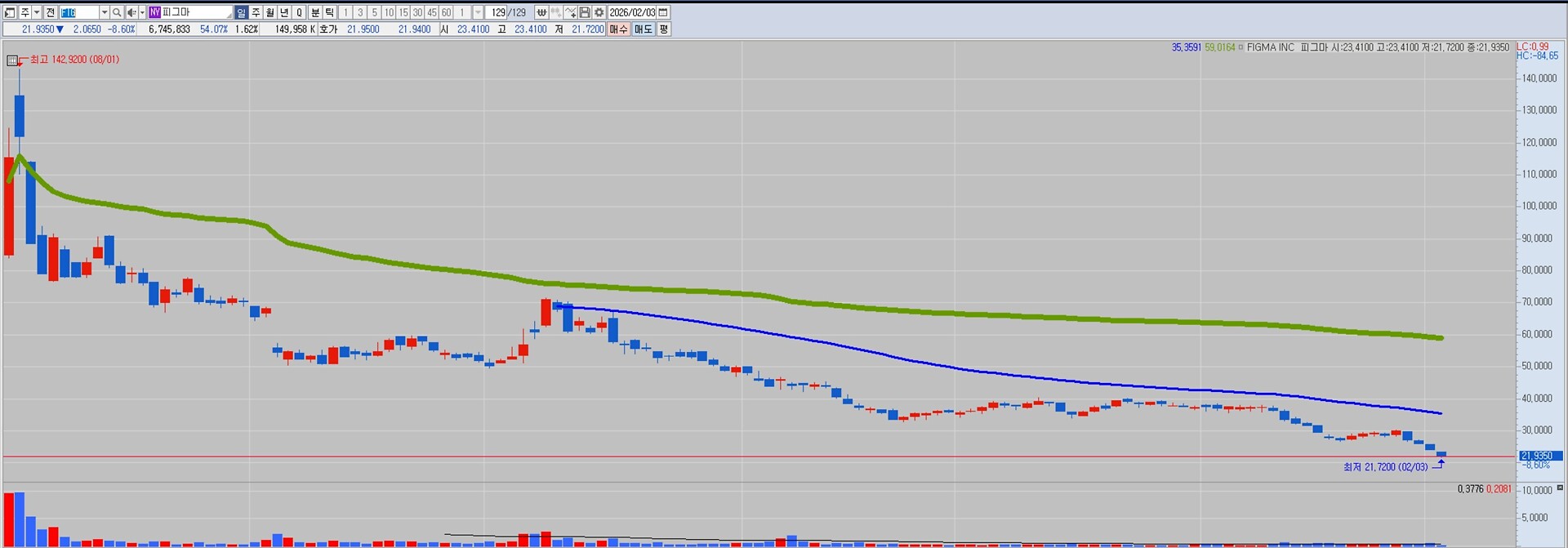Viewport: 1568px width, 548px height.
Task: Click the 피그마 stock name field
Action: (197, 12)
